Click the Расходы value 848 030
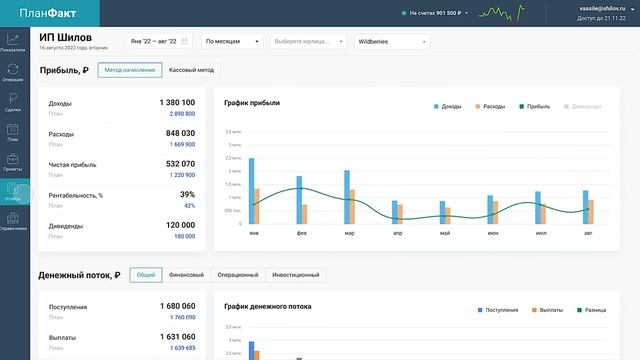Viewport: 640px width, 360px height. (180, 133)
